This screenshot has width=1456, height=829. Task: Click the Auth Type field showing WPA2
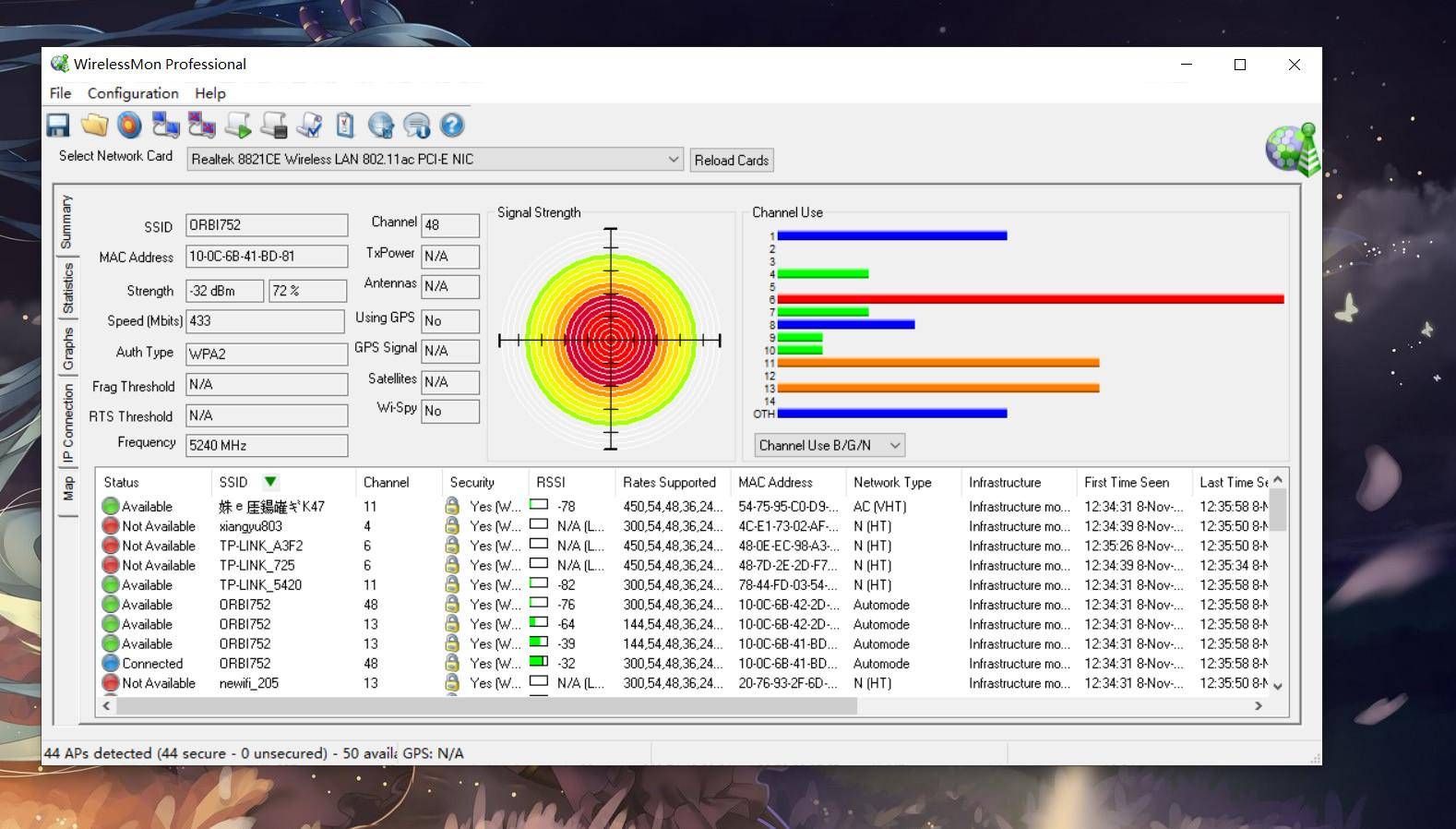click(267, 354)
